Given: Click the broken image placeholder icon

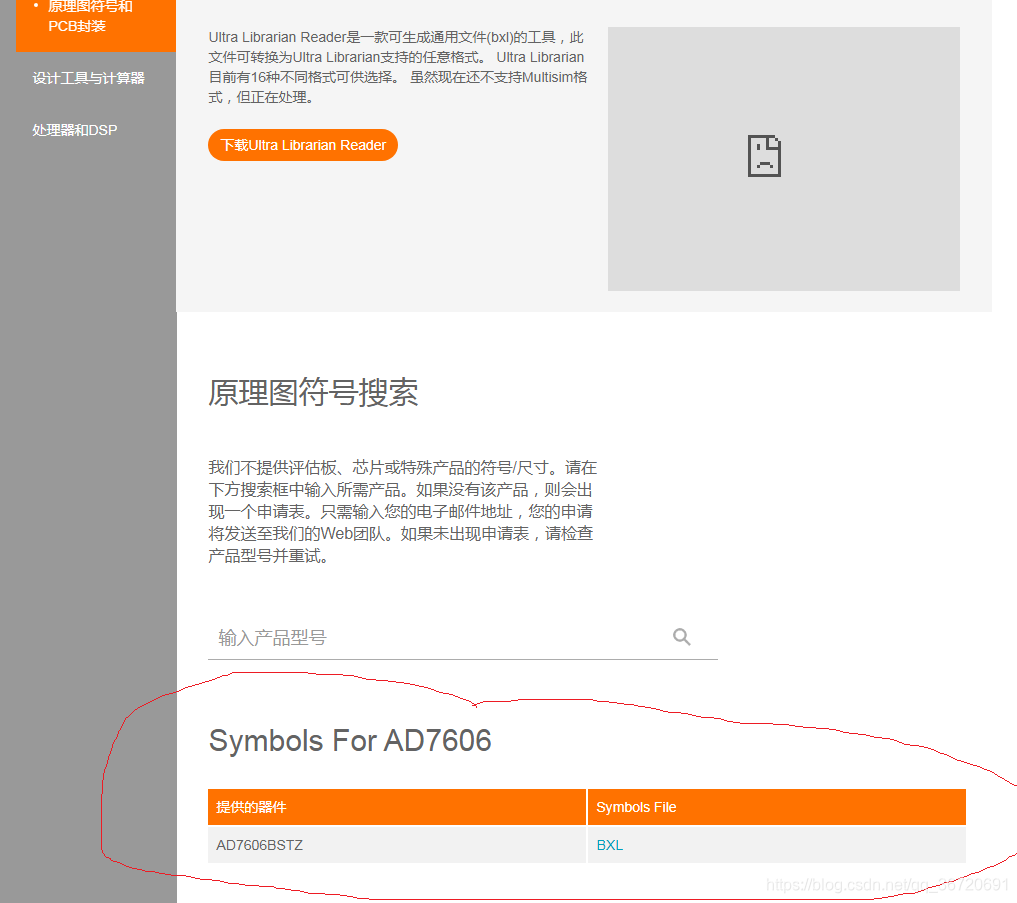Looking at the screenshot, I should 764,156.
